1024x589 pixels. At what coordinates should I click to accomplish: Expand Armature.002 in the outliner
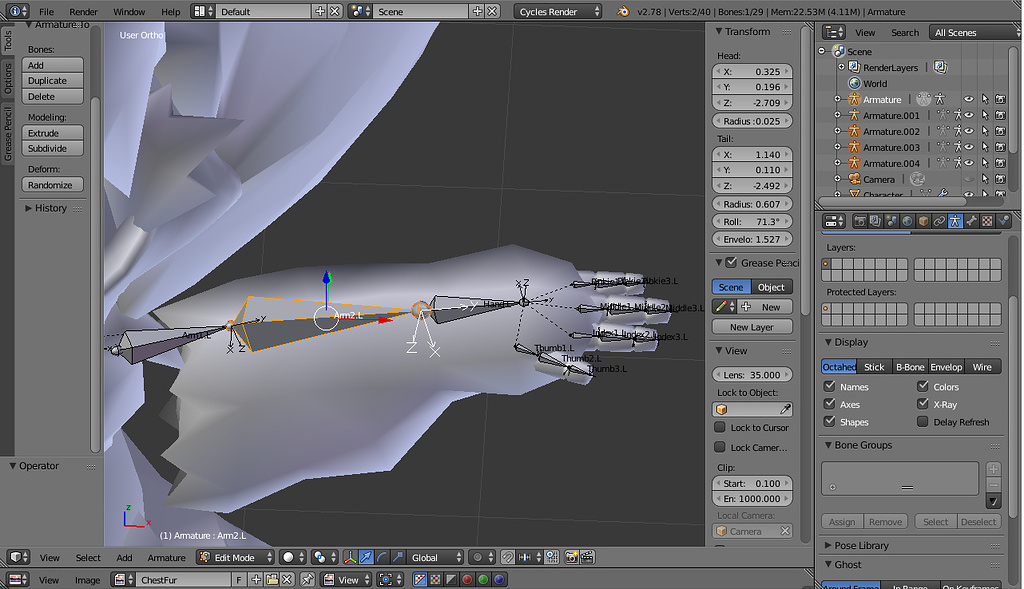click(x=837, y=131)
